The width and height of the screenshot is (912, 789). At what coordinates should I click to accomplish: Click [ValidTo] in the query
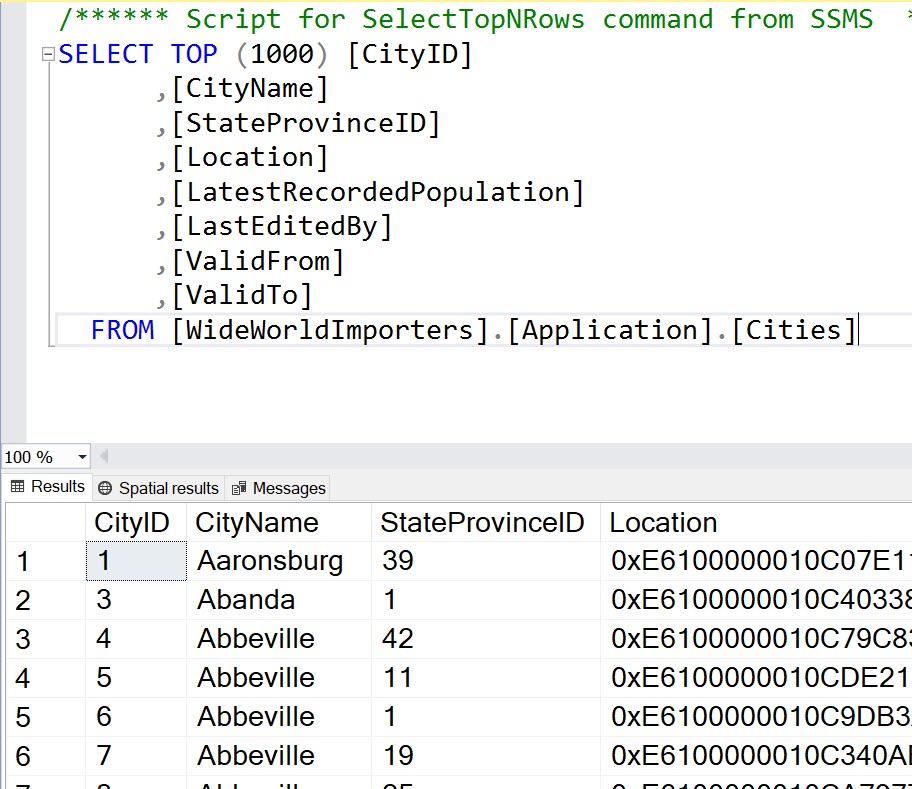click(243, 296)
